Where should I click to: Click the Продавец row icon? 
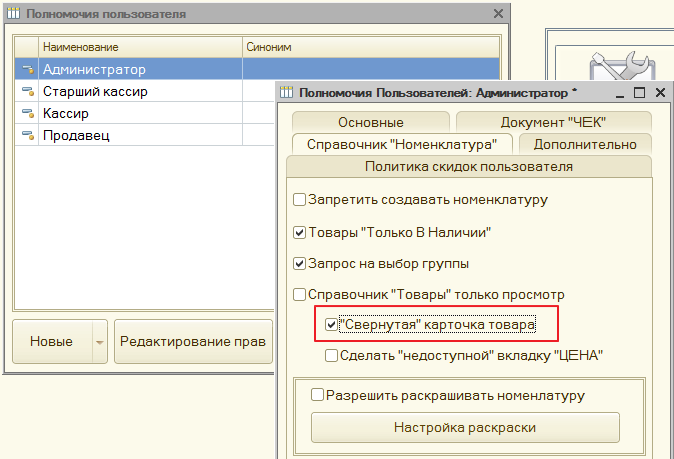click(x=28, y=135)
